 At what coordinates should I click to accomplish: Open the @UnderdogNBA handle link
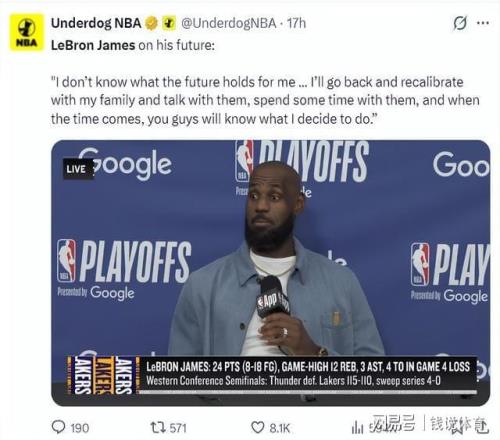point(228,23)
